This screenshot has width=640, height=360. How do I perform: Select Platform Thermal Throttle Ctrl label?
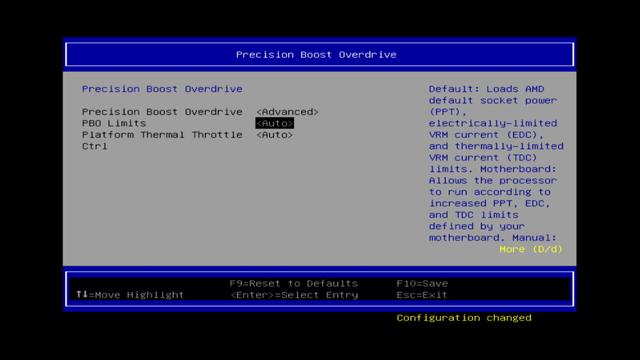click(x=162, y=140)
